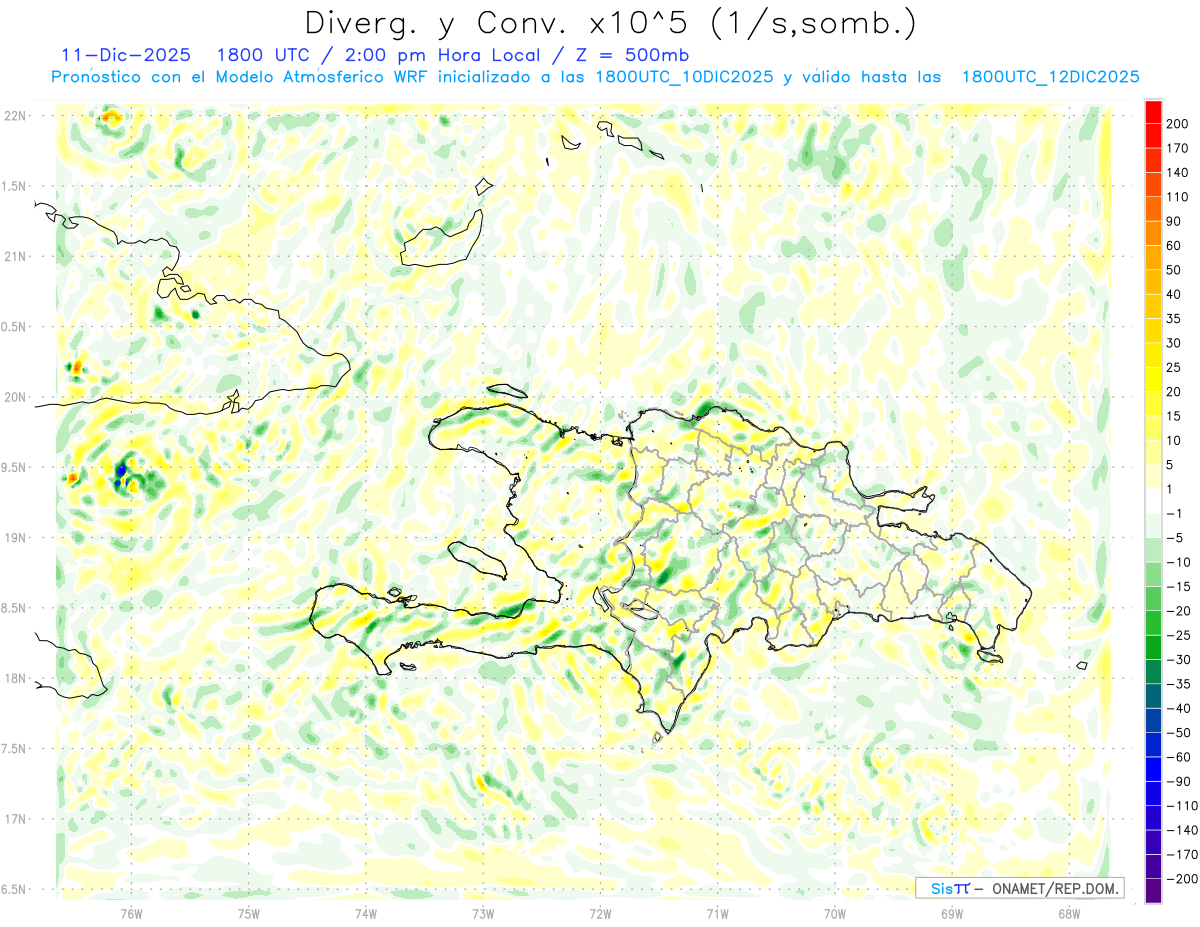This screenshot has height=927, width=1200.
Task: Click the swatch between legend values 170 and 200
Action: coord(1154,136)
